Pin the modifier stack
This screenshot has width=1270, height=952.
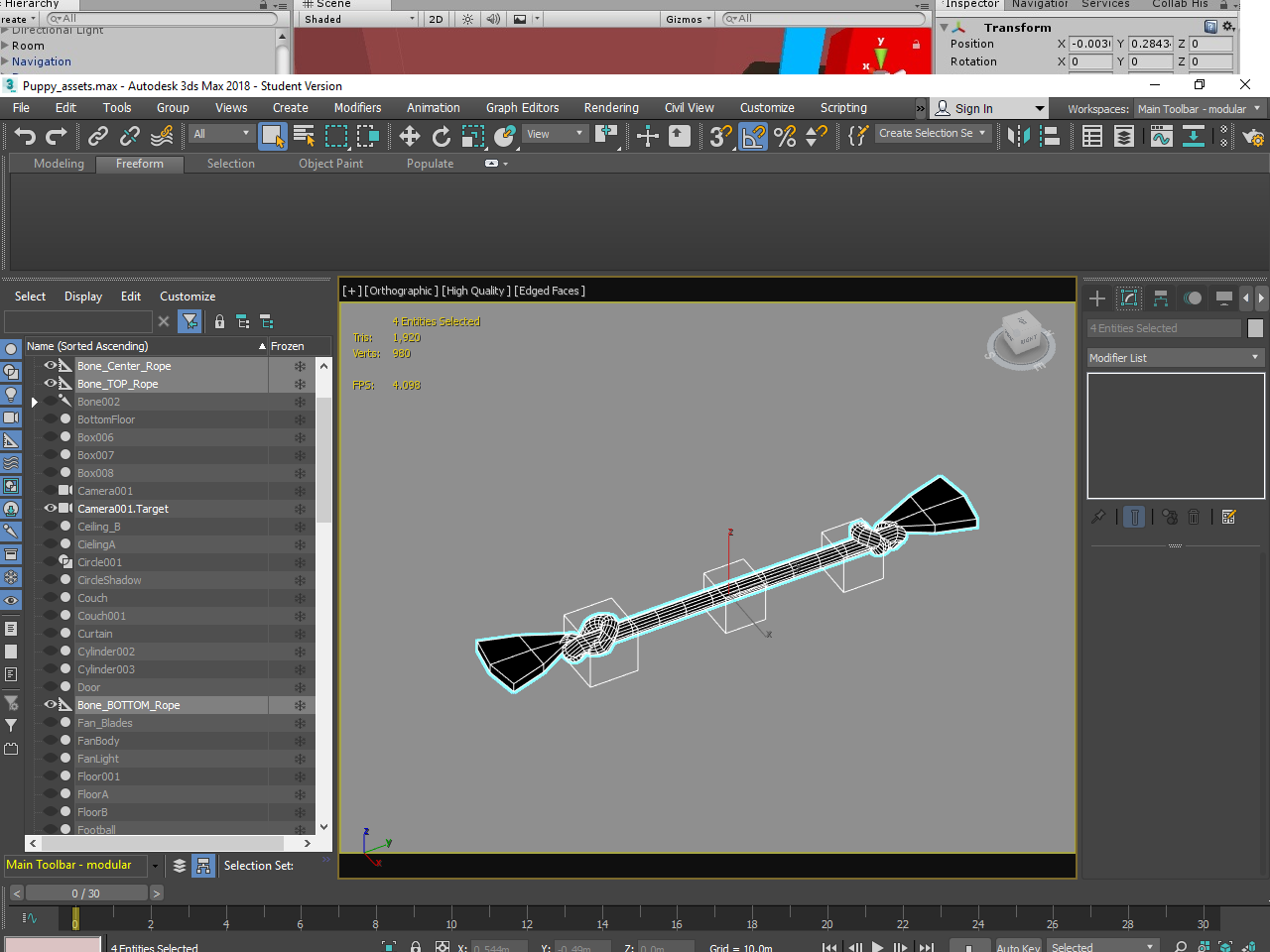pos(1098,517)
